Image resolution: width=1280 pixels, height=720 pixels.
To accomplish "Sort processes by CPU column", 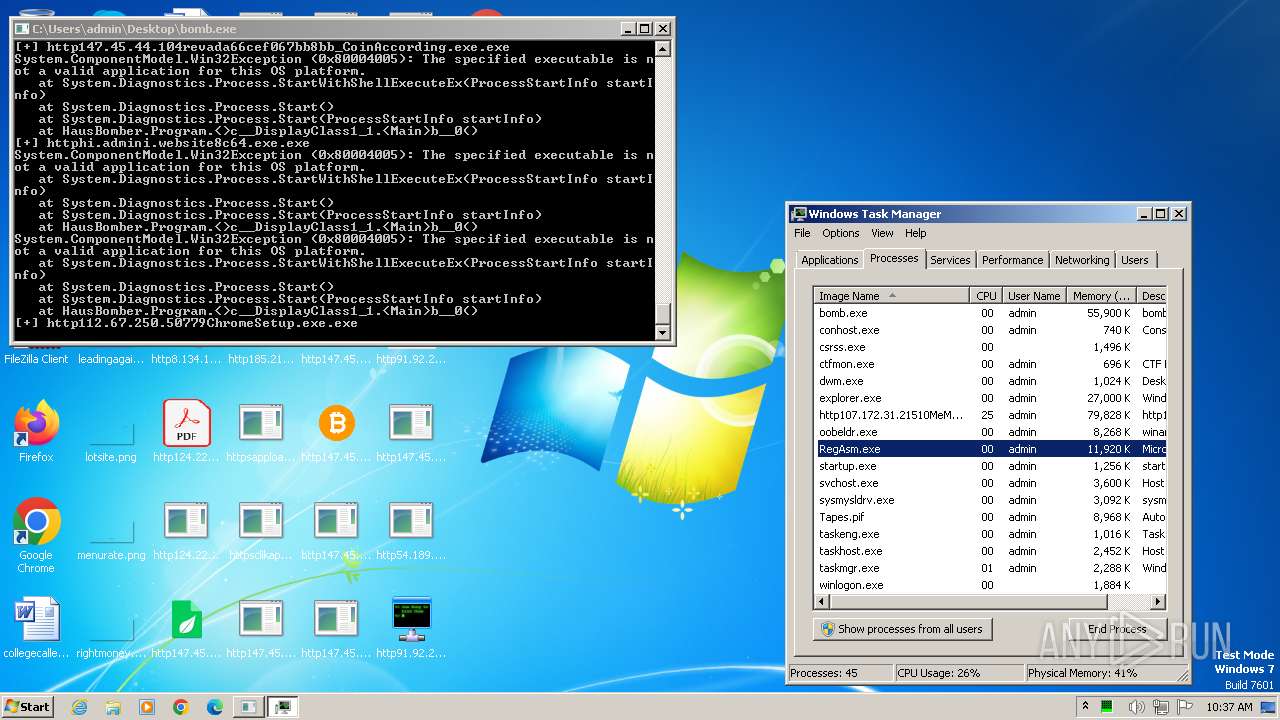I will click(x=986, y=296).
